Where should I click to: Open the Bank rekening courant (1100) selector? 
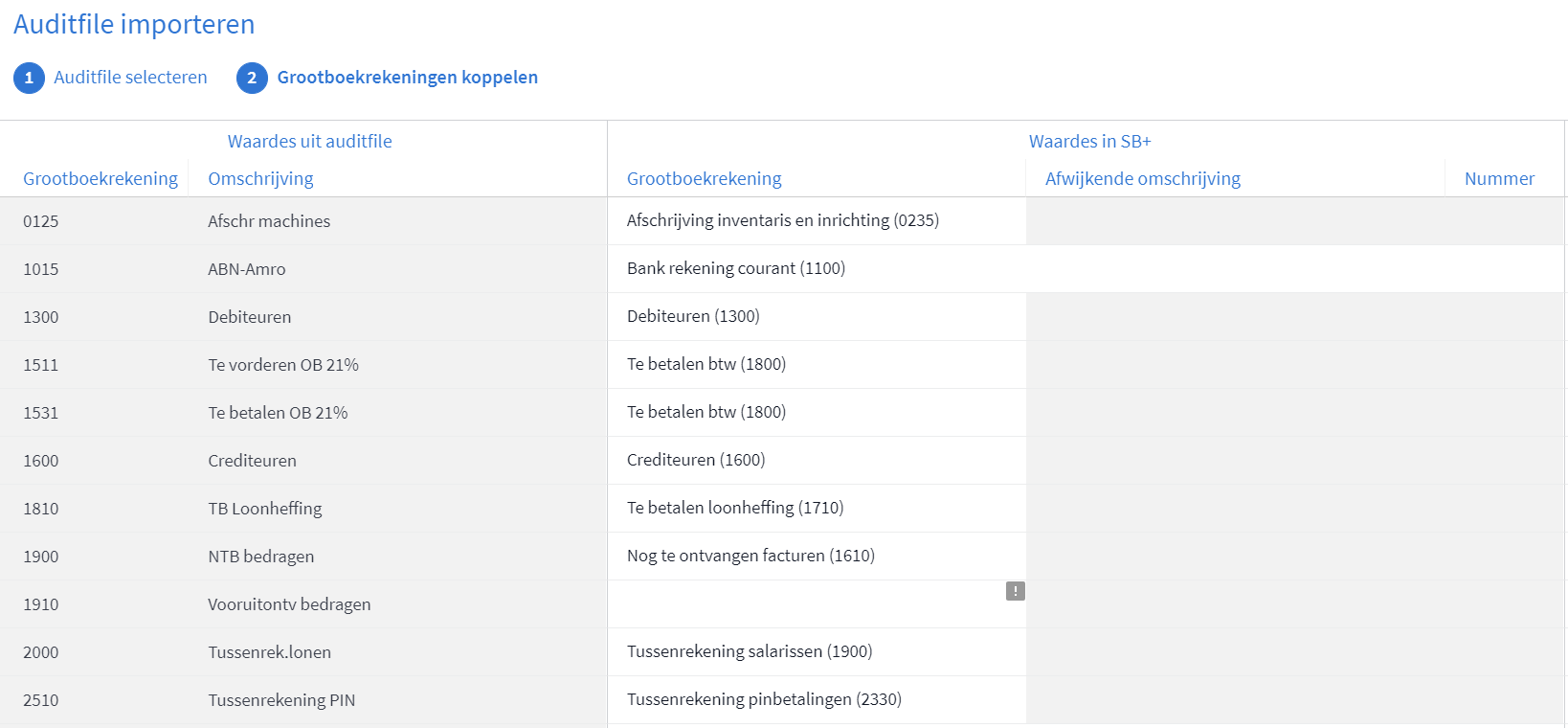(817, 268)
